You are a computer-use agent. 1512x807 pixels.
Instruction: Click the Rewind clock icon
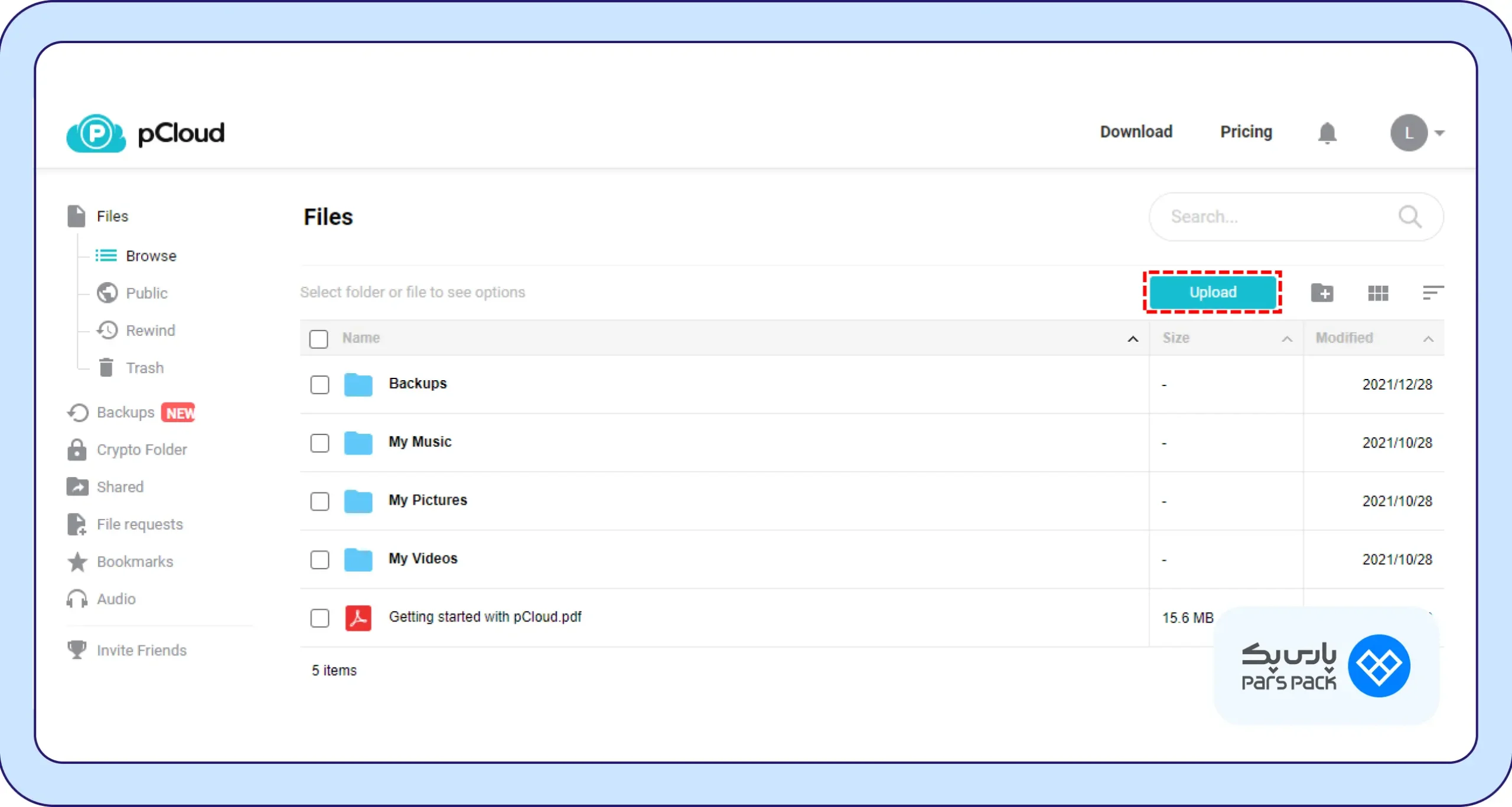click(x=107, y=330)
